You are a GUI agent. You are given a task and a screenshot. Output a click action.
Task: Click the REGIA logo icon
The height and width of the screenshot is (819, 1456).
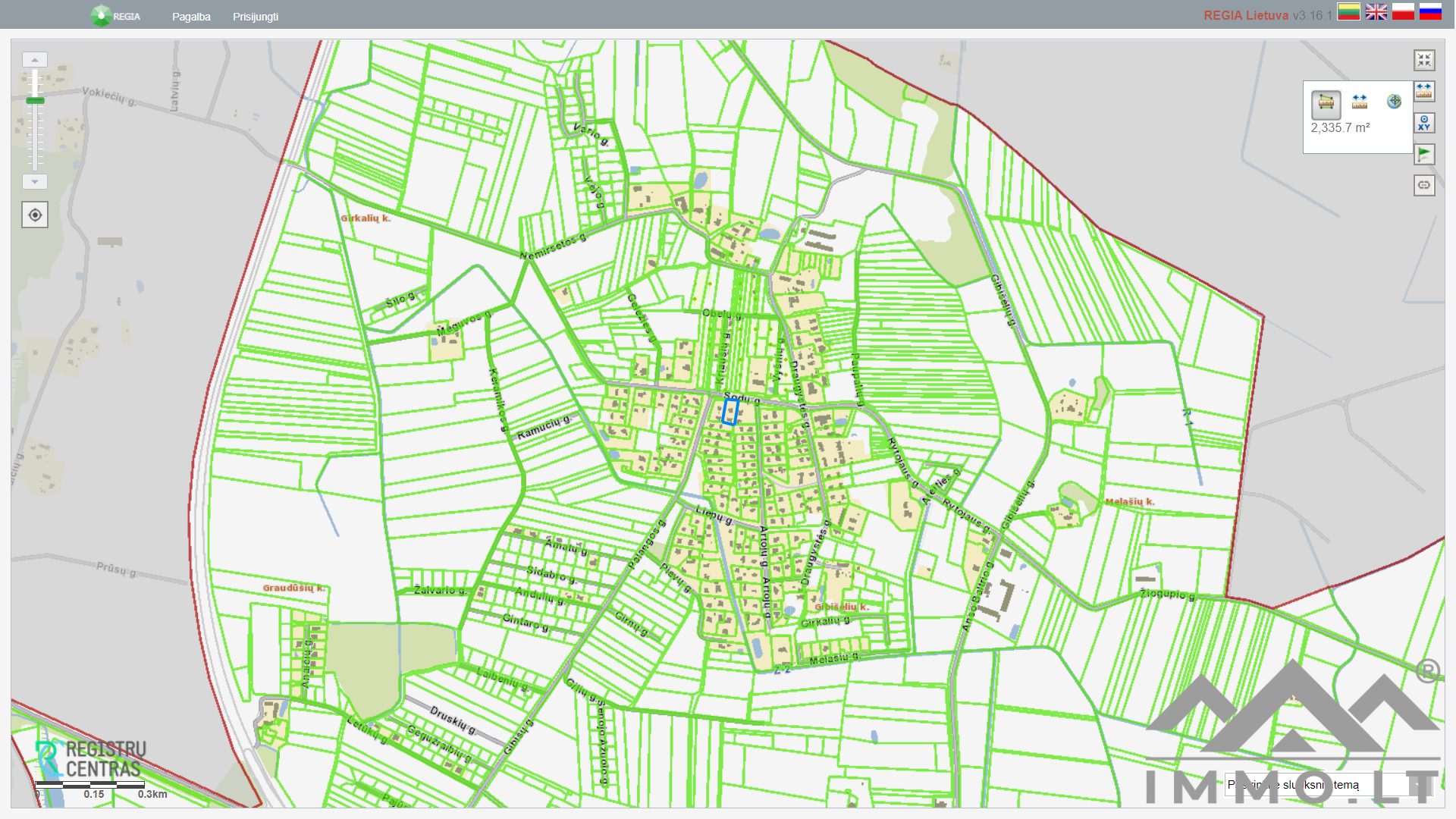(x=101, y=16)
